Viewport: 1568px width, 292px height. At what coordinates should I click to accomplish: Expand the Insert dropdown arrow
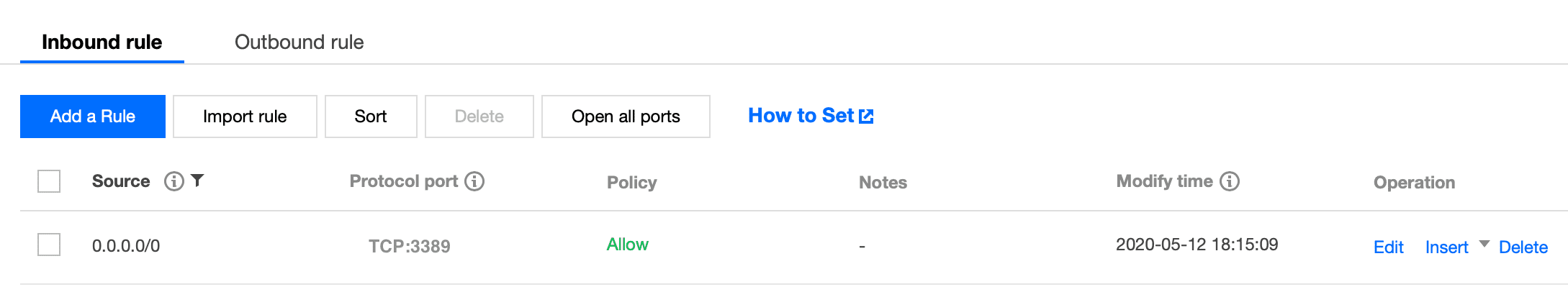click(x=1484, y=245)
